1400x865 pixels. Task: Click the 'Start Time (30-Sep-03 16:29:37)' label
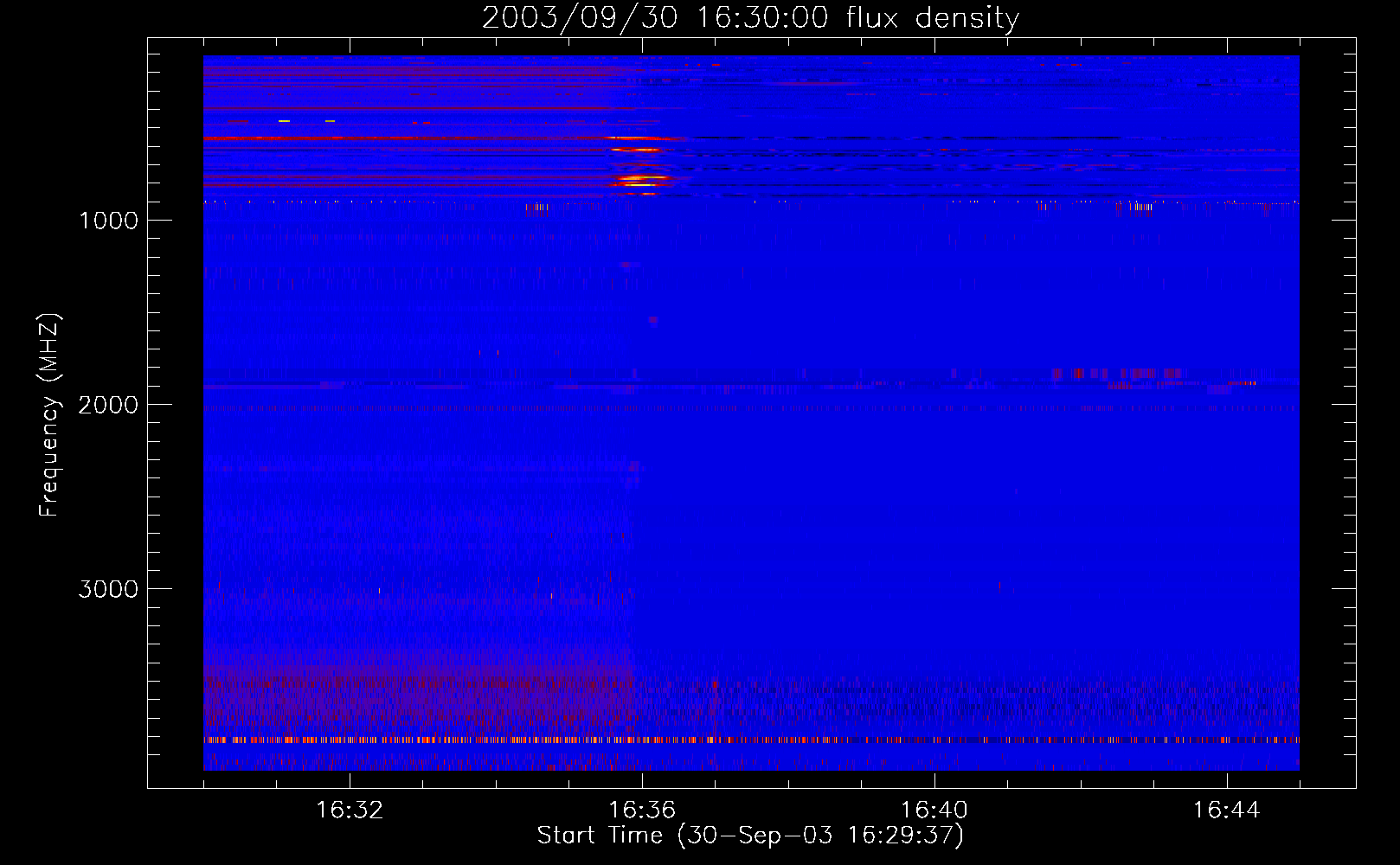point(750,836)
